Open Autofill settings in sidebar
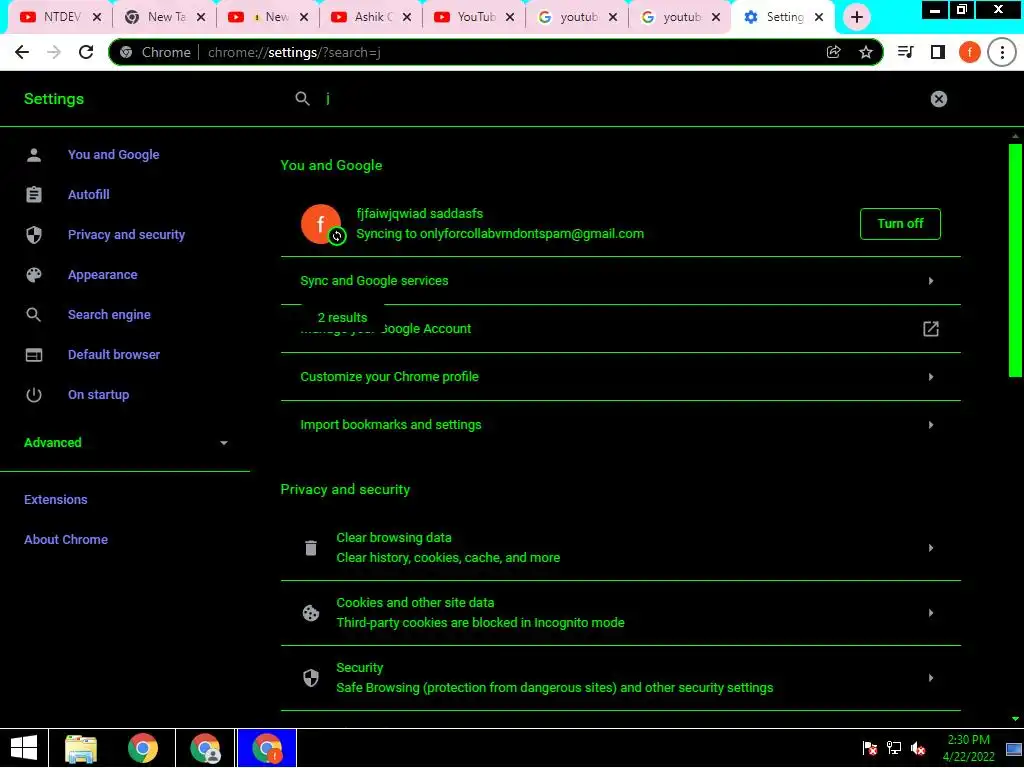 89,195
